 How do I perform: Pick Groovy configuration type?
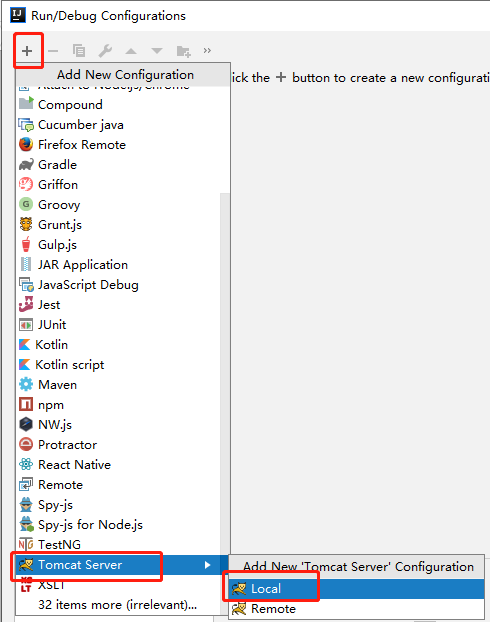pos(118,205)
